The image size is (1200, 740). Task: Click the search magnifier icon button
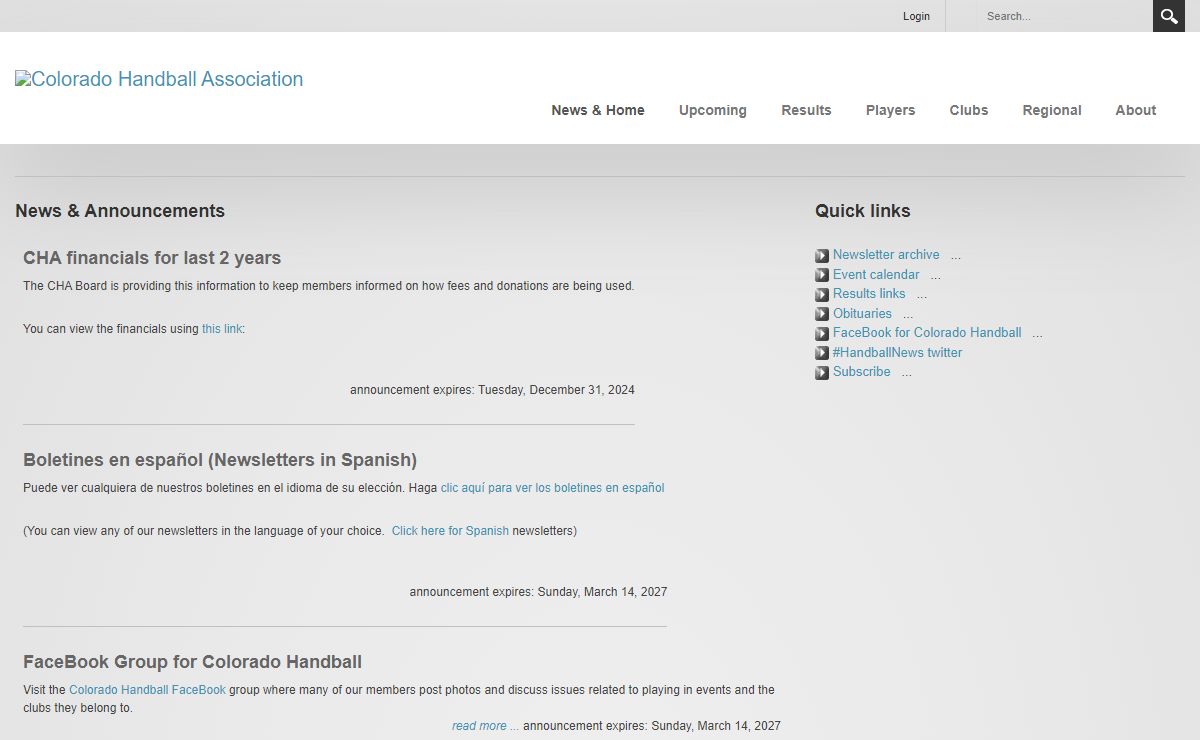(1168, 16)
